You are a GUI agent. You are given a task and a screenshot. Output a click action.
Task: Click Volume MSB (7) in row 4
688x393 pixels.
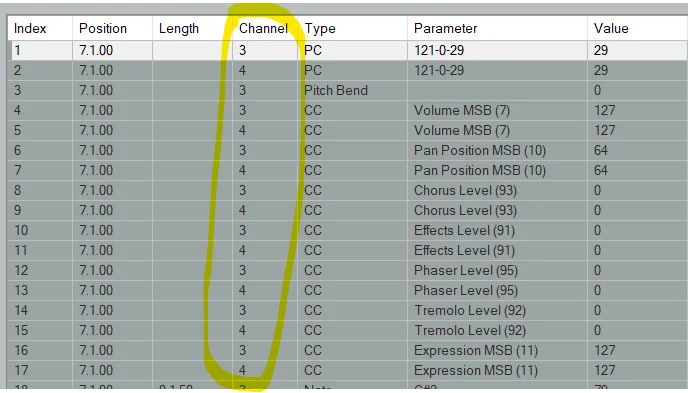[497, 110]
